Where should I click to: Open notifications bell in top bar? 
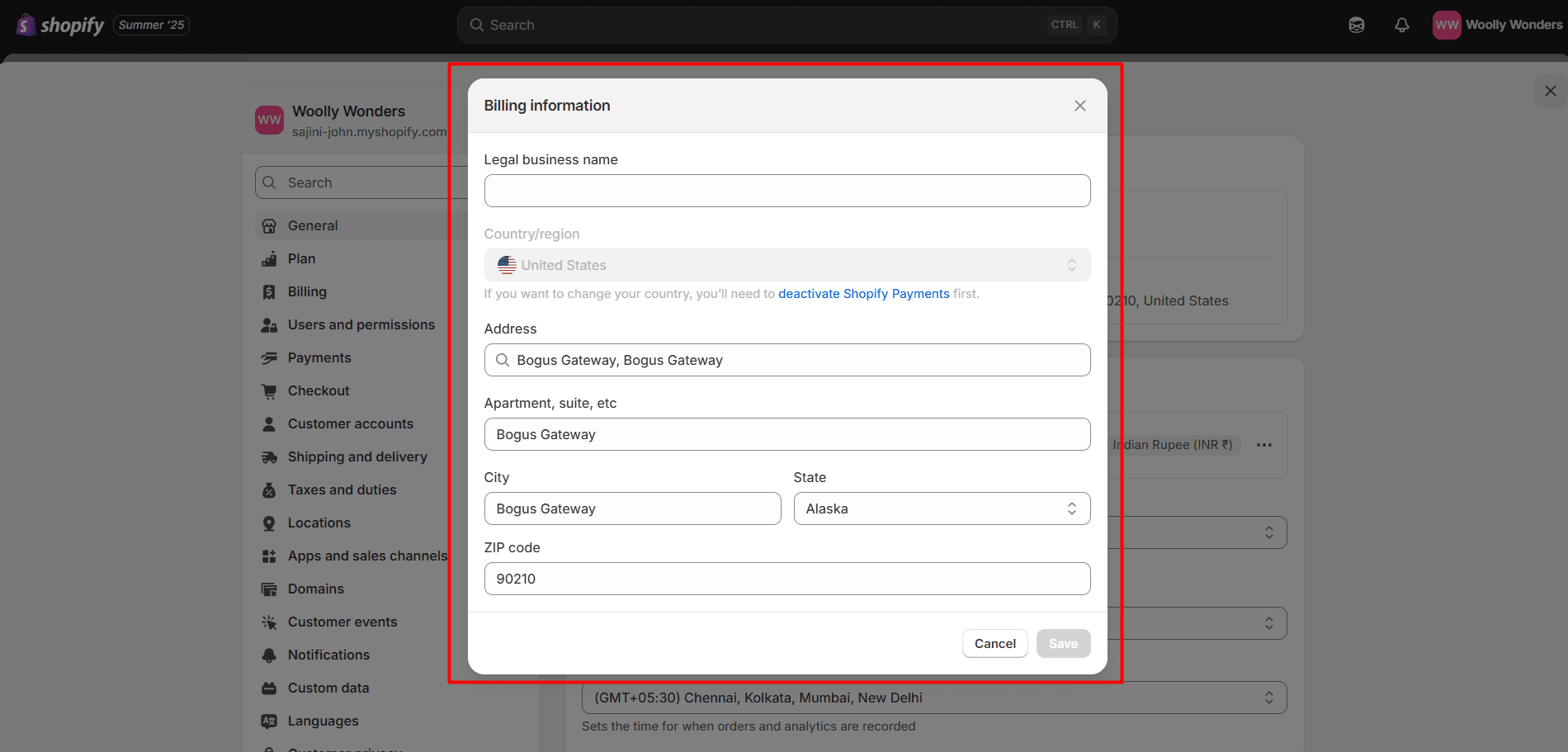[x=1402, y=25]
